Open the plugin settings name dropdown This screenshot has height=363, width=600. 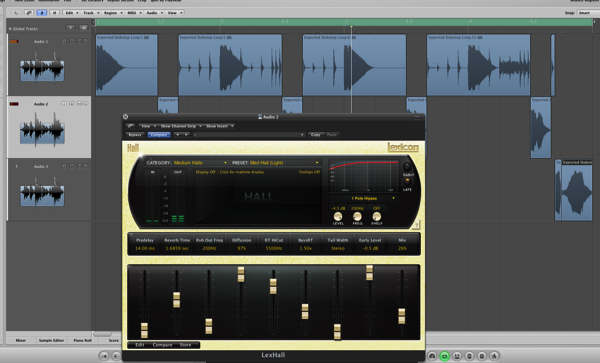[249, 135]
